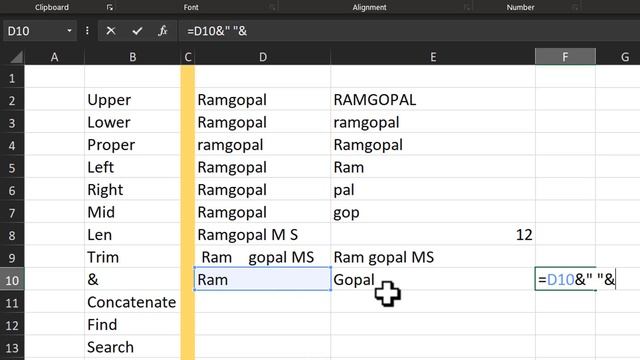
Task: Select row 1 header
Action: coord(12,78)
